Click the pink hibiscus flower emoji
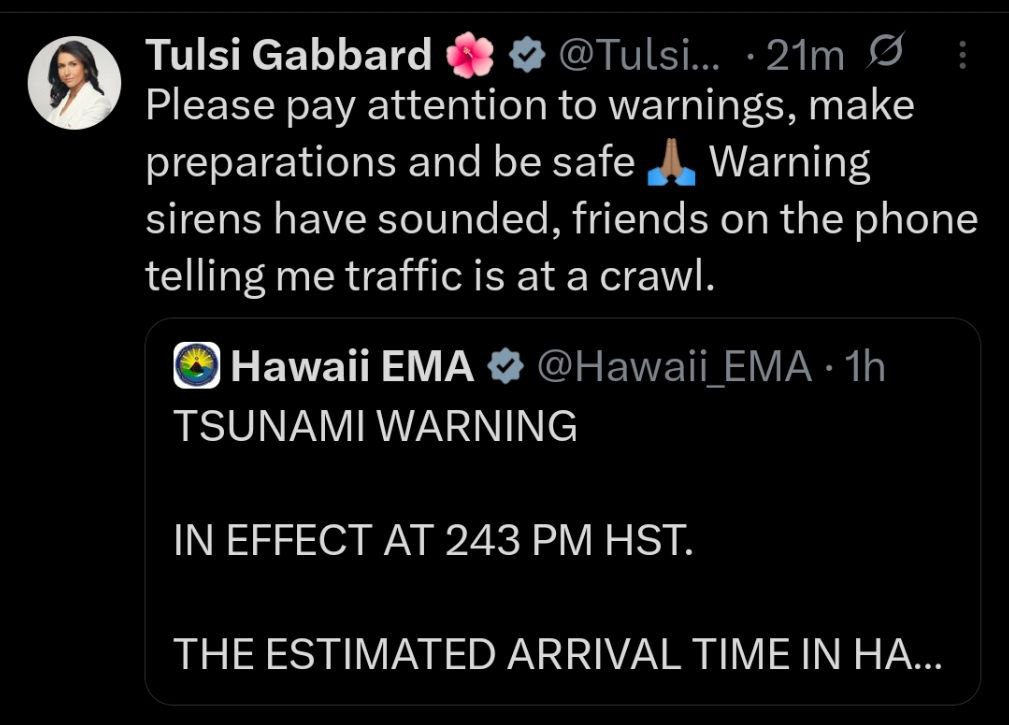Image resolution: width=1009 pixels, height=725 pixels. click(470, 55)
